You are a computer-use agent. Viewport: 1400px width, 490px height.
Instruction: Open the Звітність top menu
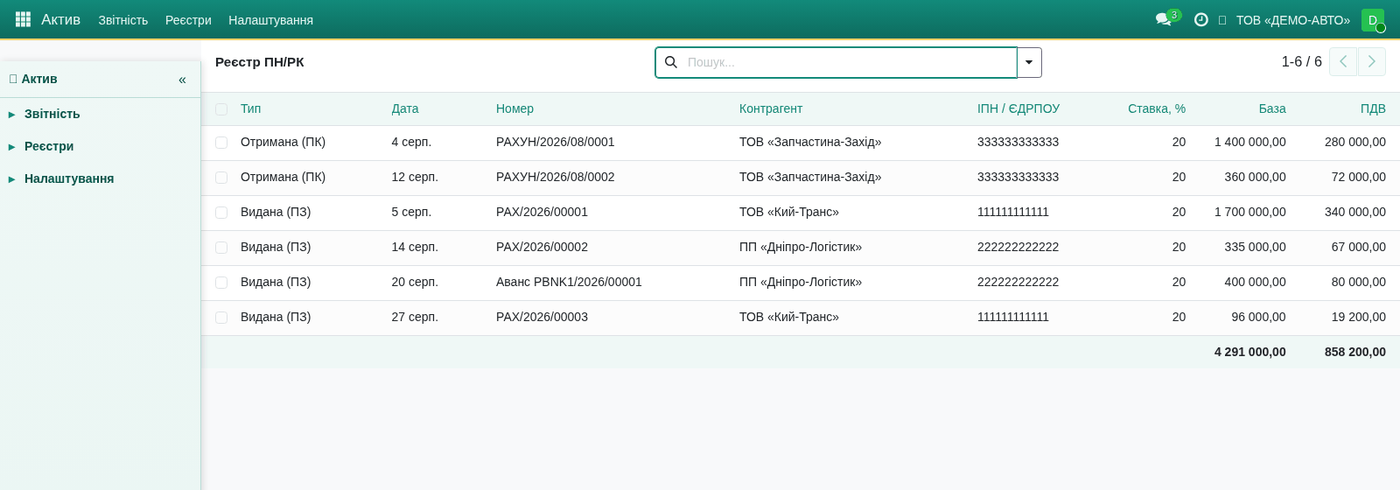123,20
